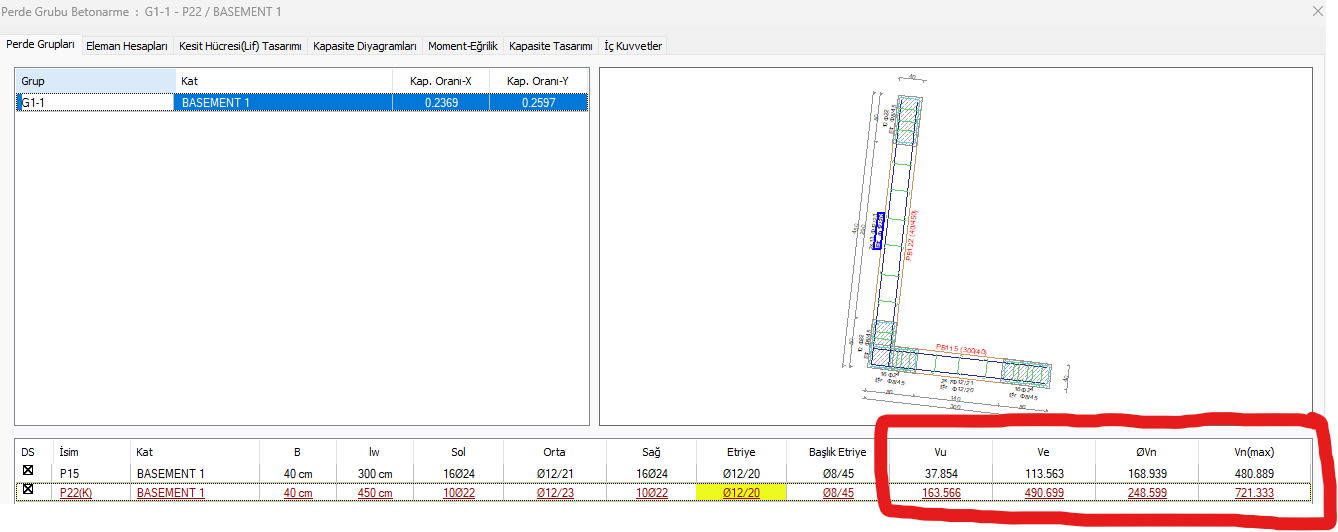The height and width of the screenshot is (532, 1338).
Task: Switch to the Eleman Hesapları tab
Action: [126, 46]
